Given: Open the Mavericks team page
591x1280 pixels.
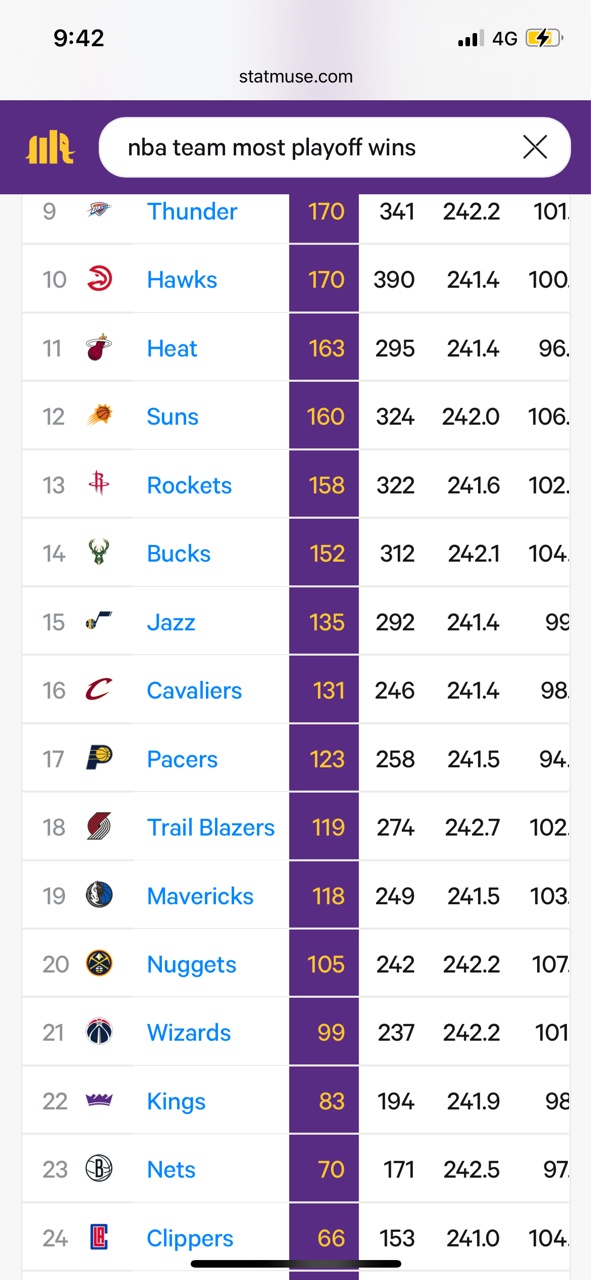Looking at the screenshot, I should 200,896.
